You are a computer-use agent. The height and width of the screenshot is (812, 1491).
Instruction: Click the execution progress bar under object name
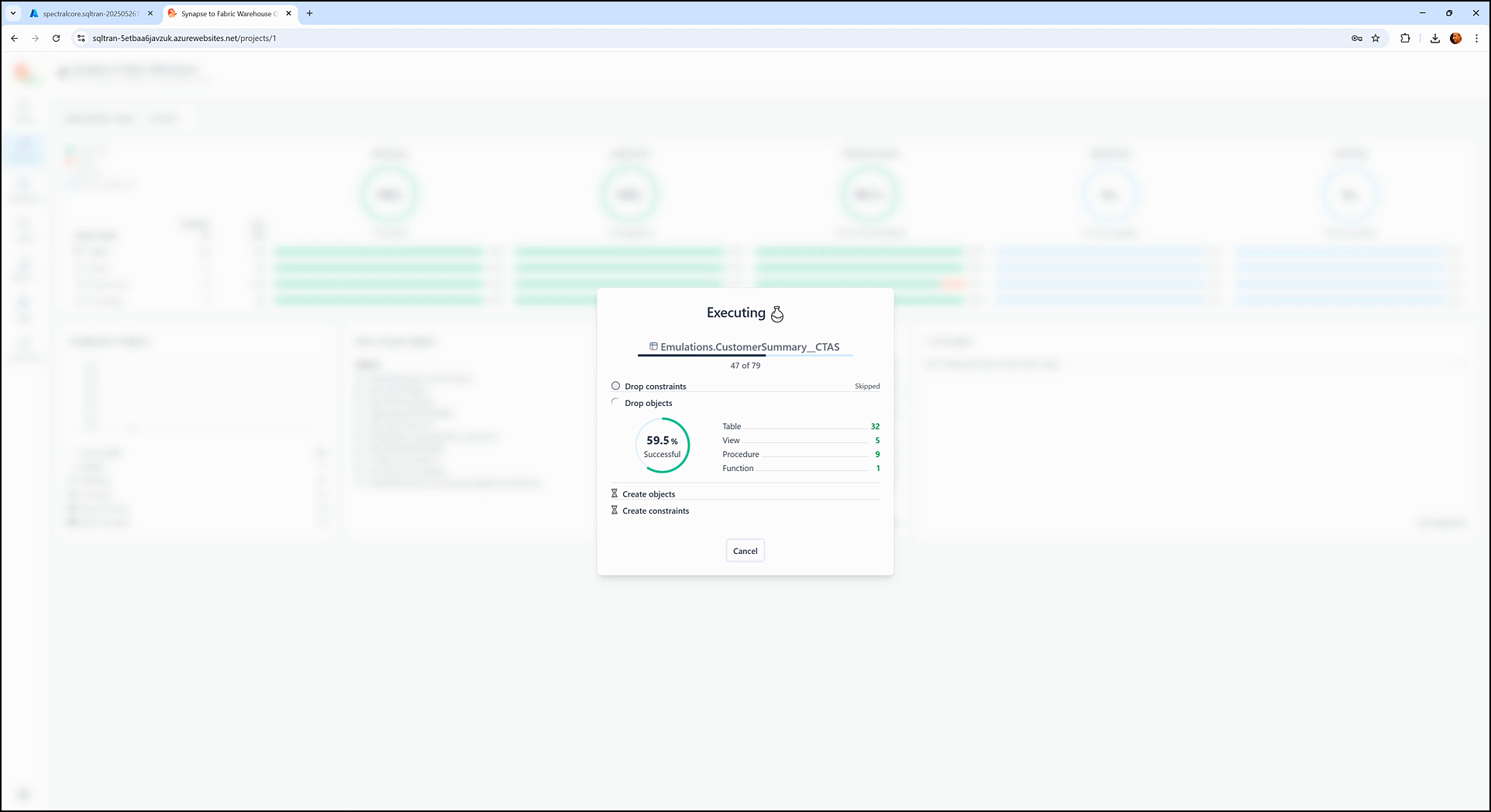[745, 356]
